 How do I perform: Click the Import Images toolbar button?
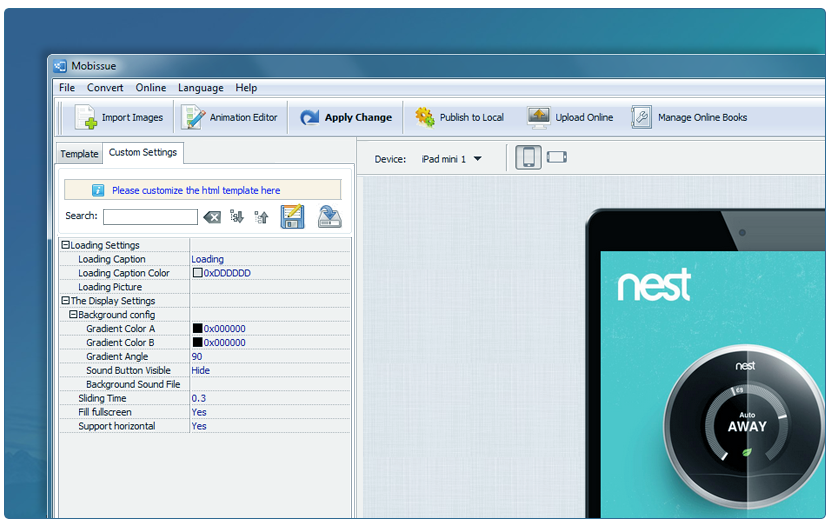click(119, 117)
